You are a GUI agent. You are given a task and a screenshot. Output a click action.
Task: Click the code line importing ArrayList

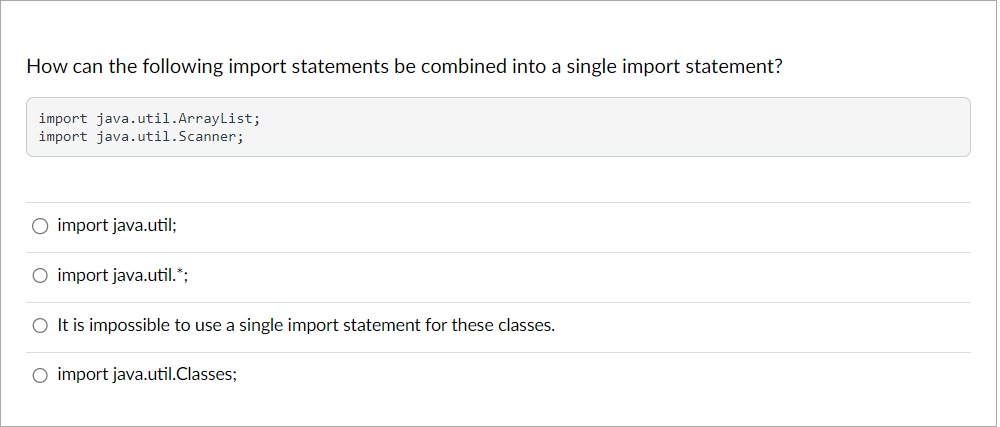150,118
